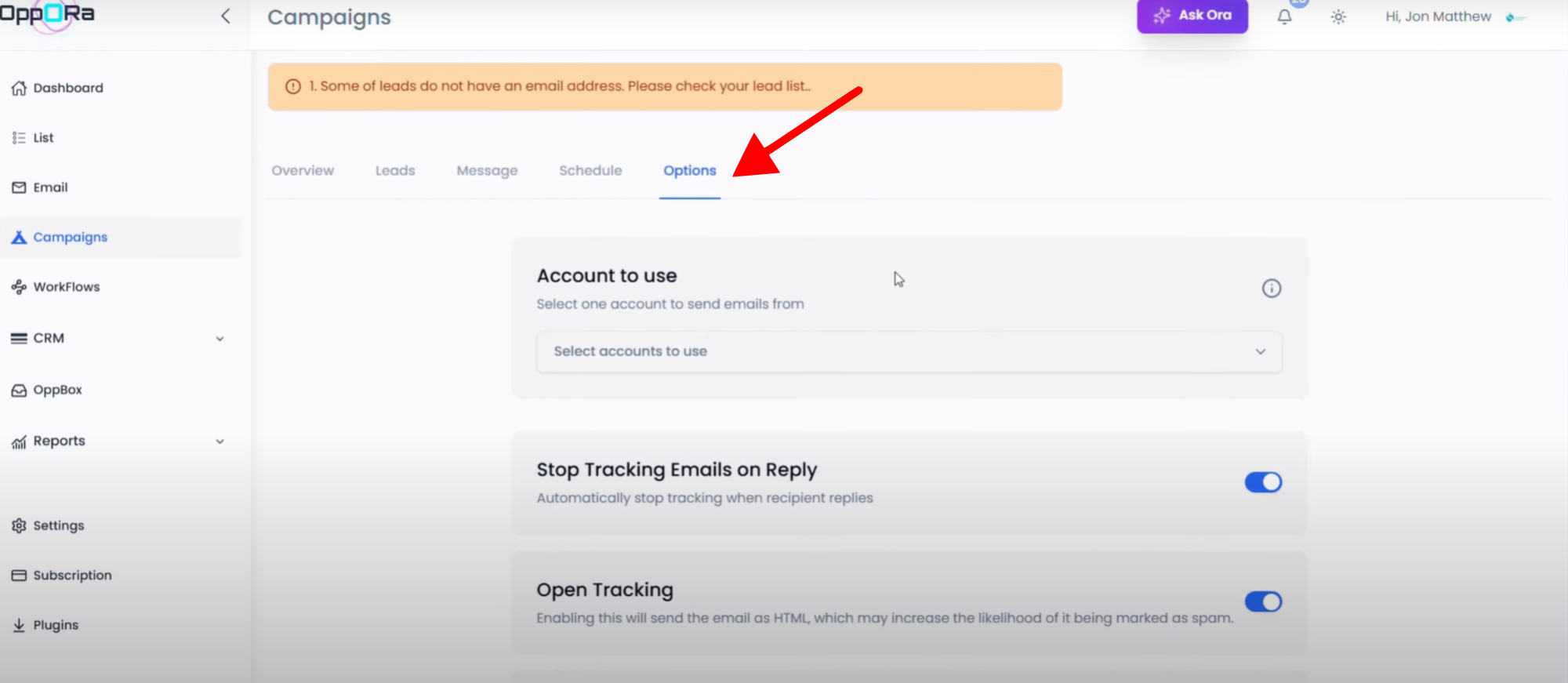Open the Select accounts to use dropdown
1568x683 pixels.
(909, 351)
